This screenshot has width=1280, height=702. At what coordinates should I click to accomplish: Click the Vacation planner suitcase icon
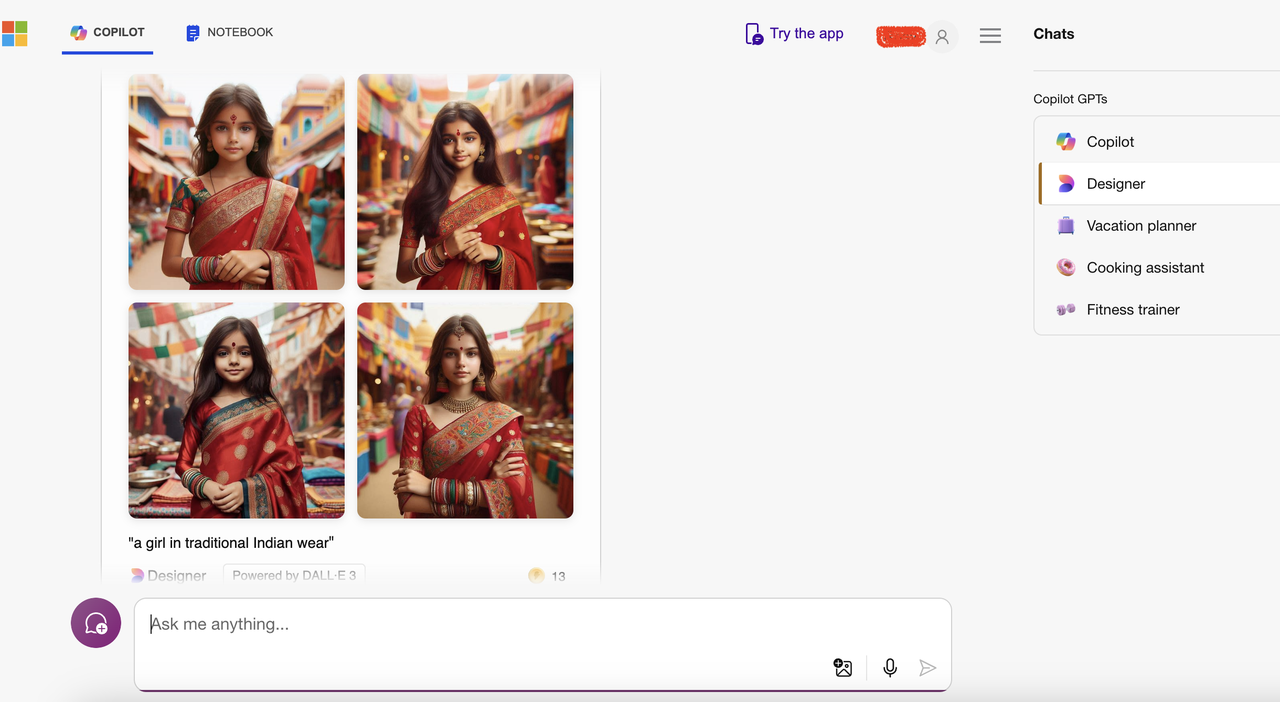[x=1066, y=226]
